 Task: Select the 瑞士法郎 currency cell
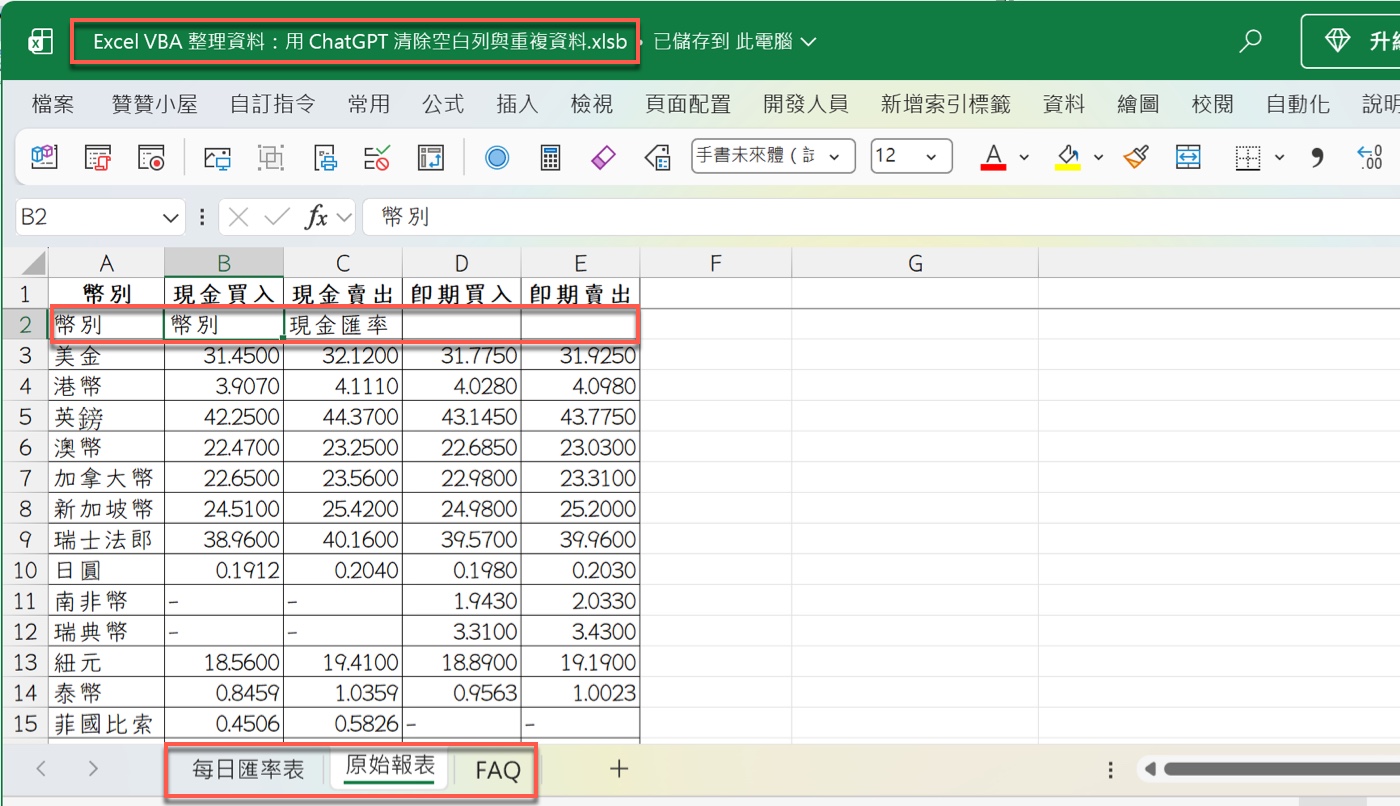(x=106, y=540)
